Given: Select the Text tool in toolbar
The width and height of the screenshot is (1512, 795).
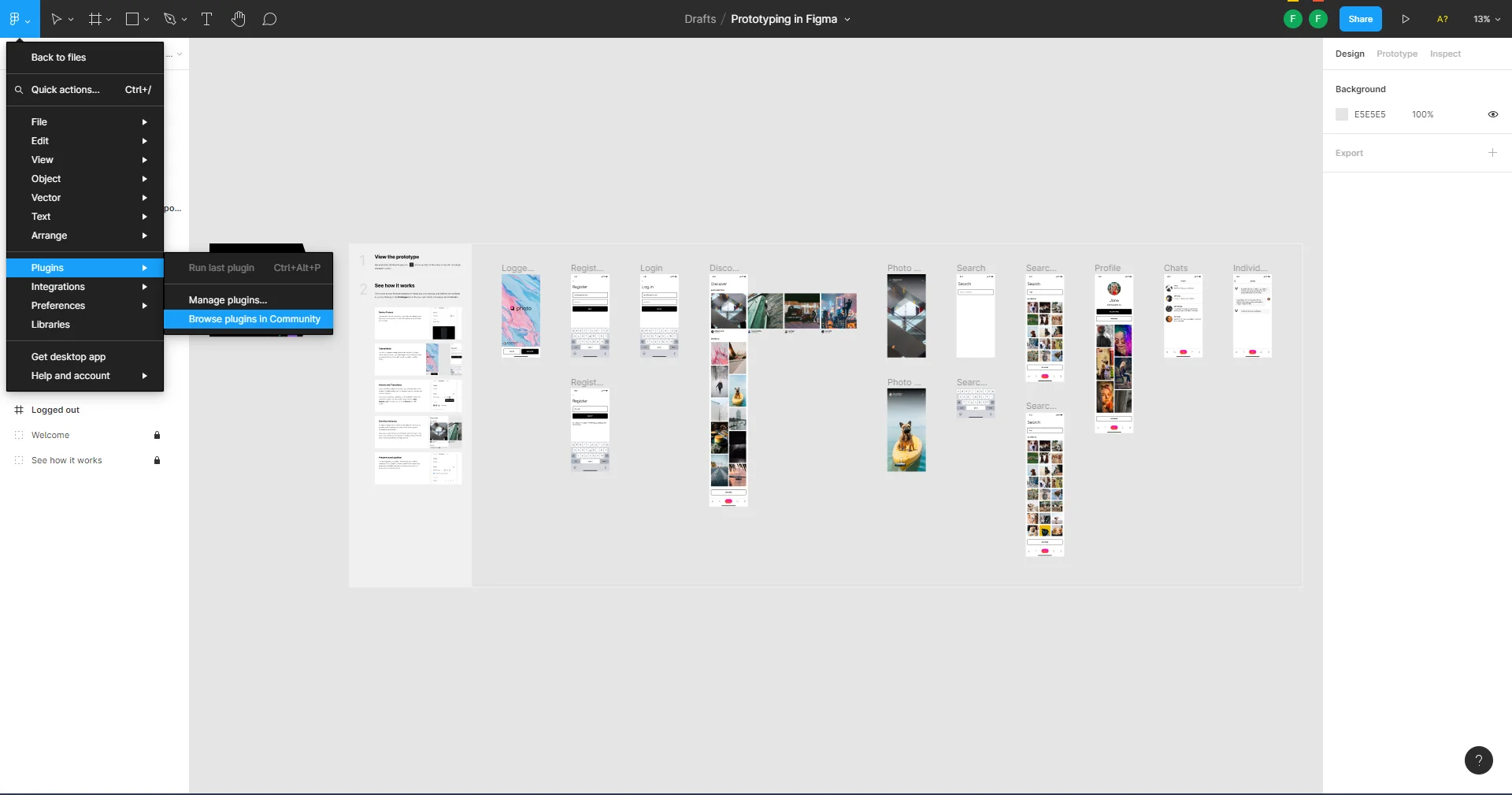Looking at the screenshot, I should 206,19.
